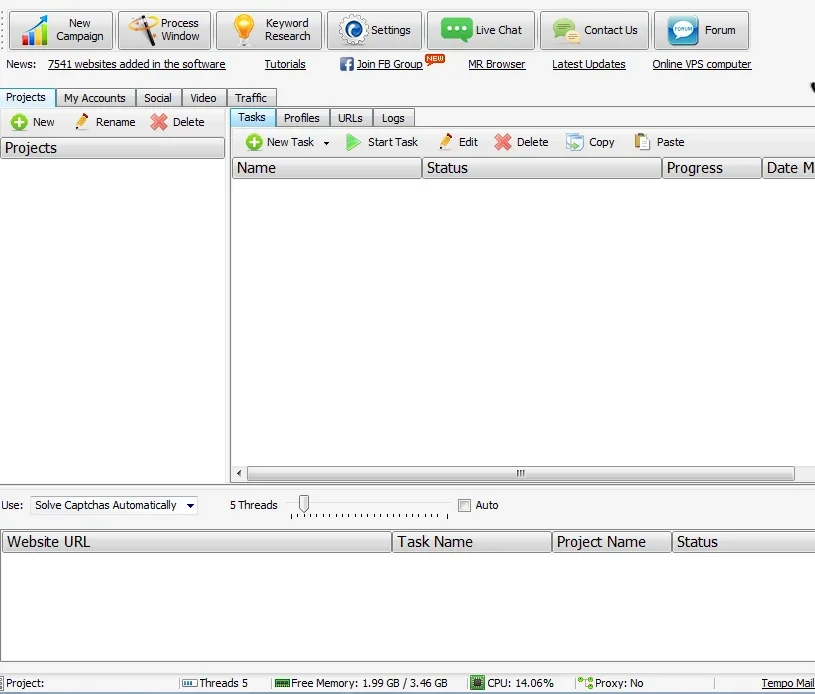Open the MR Browser link
The height and width of the screenshot is (694, 815).
[x=496, y=64]
